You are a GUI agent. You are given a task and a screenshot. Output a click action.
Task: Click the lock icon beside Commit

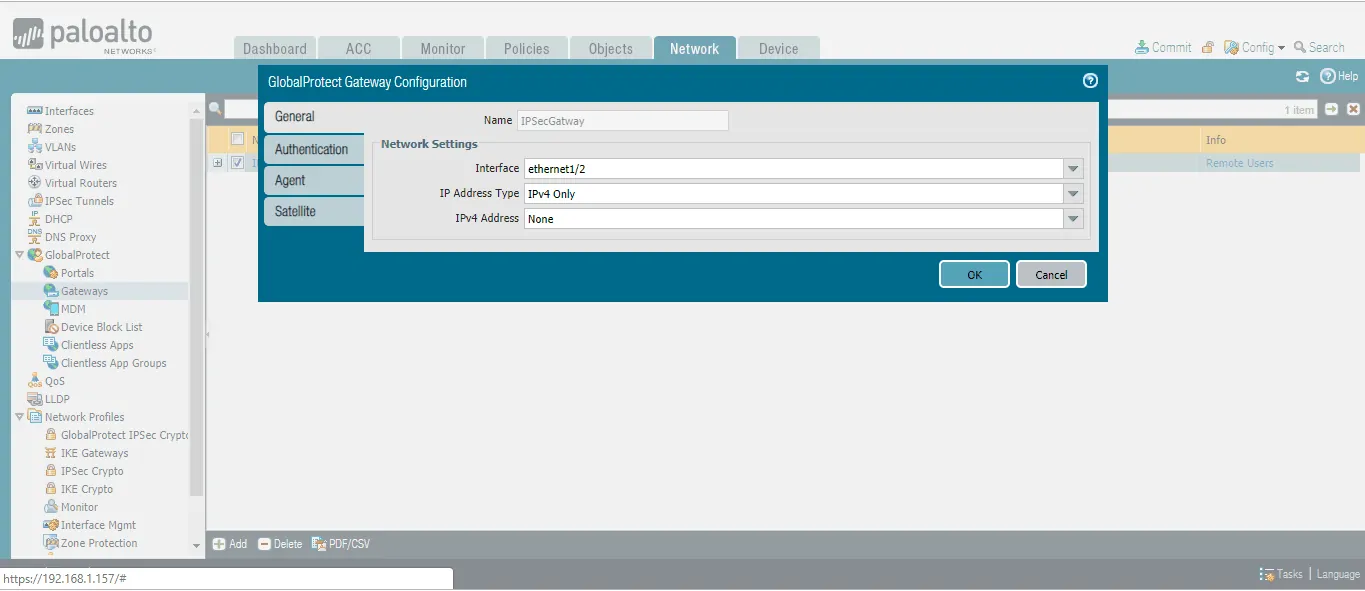coord(1208,47)
